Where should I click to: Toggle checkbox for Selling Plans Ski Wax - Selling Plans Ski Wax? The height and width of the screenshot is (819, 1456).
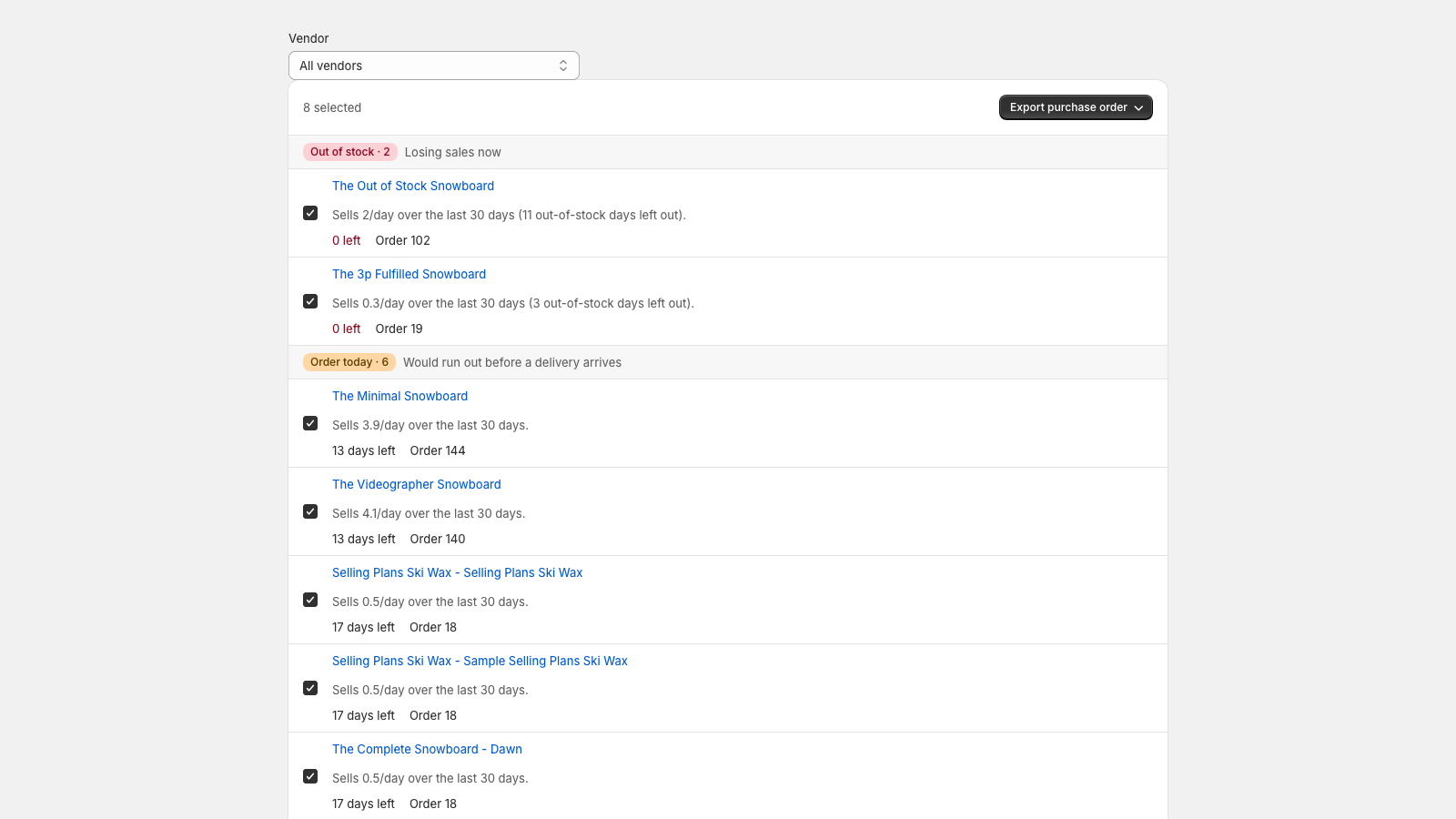(x=310, y=600)
